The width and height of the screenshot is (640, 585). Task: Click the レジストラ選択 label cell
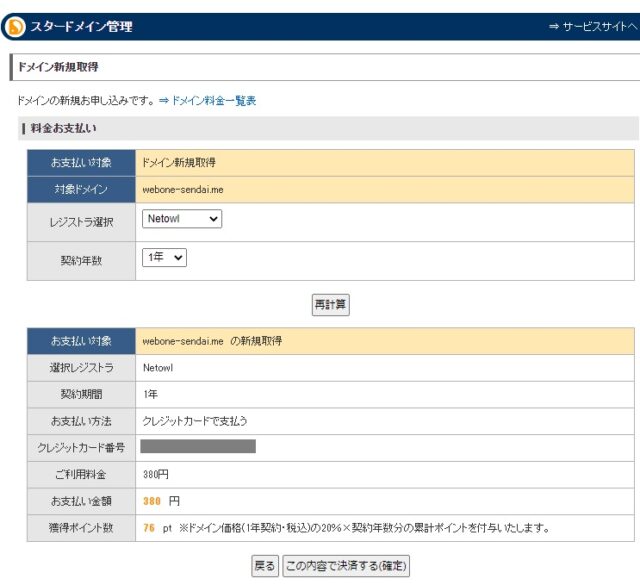tap(81, 222)
